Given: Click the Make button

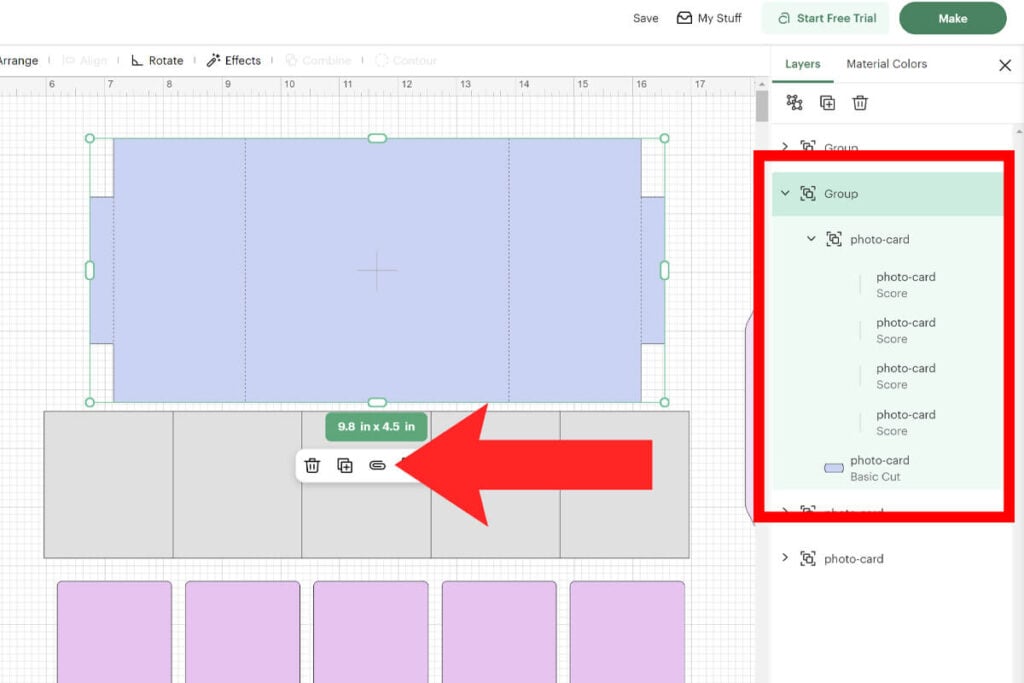Looking at the screenshot, I should coord(951,17).
